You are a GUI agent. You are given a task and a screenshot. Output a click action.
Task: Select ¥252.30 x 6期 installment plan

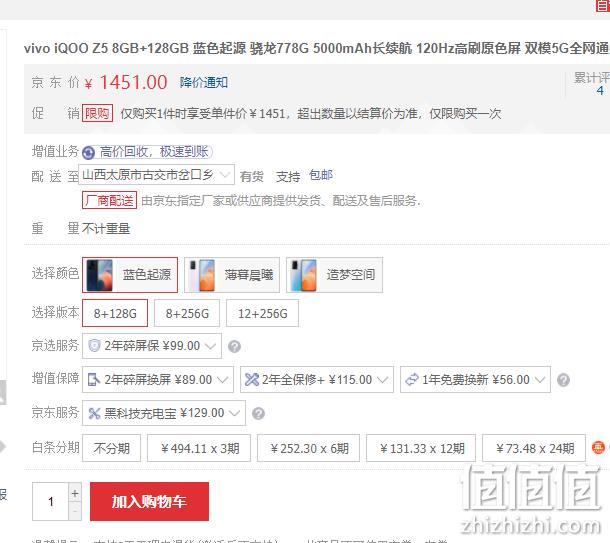pyautogui.click(x=309, y=448)
